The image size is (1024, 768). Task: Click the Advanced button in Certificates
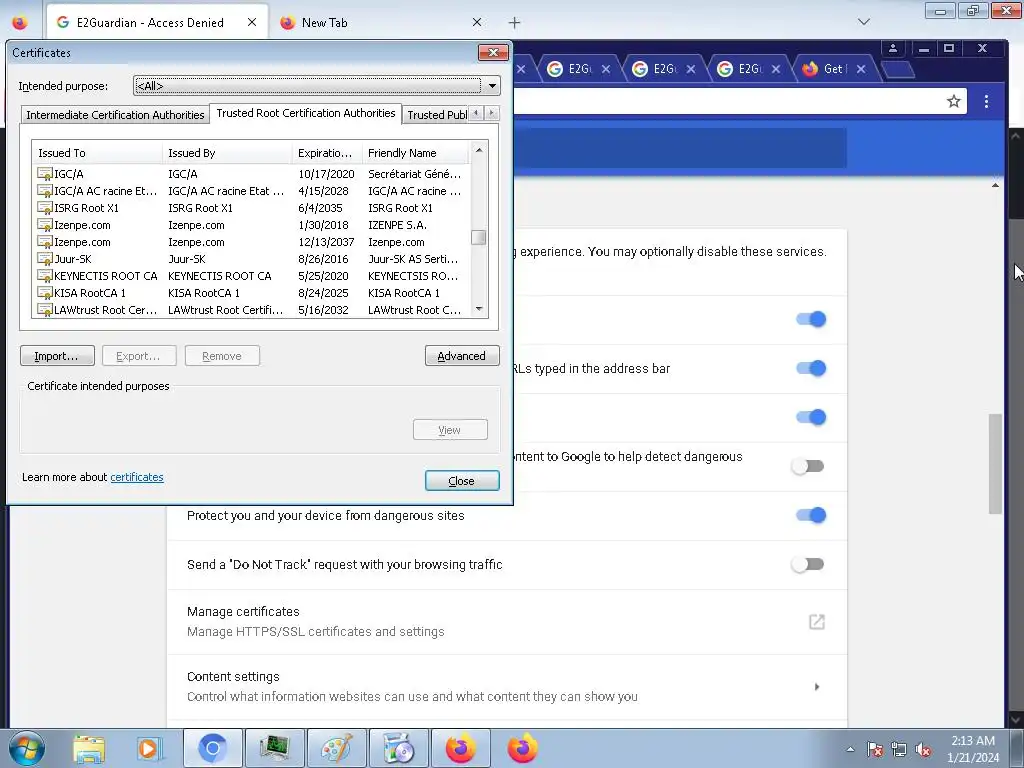click(462, 356)
